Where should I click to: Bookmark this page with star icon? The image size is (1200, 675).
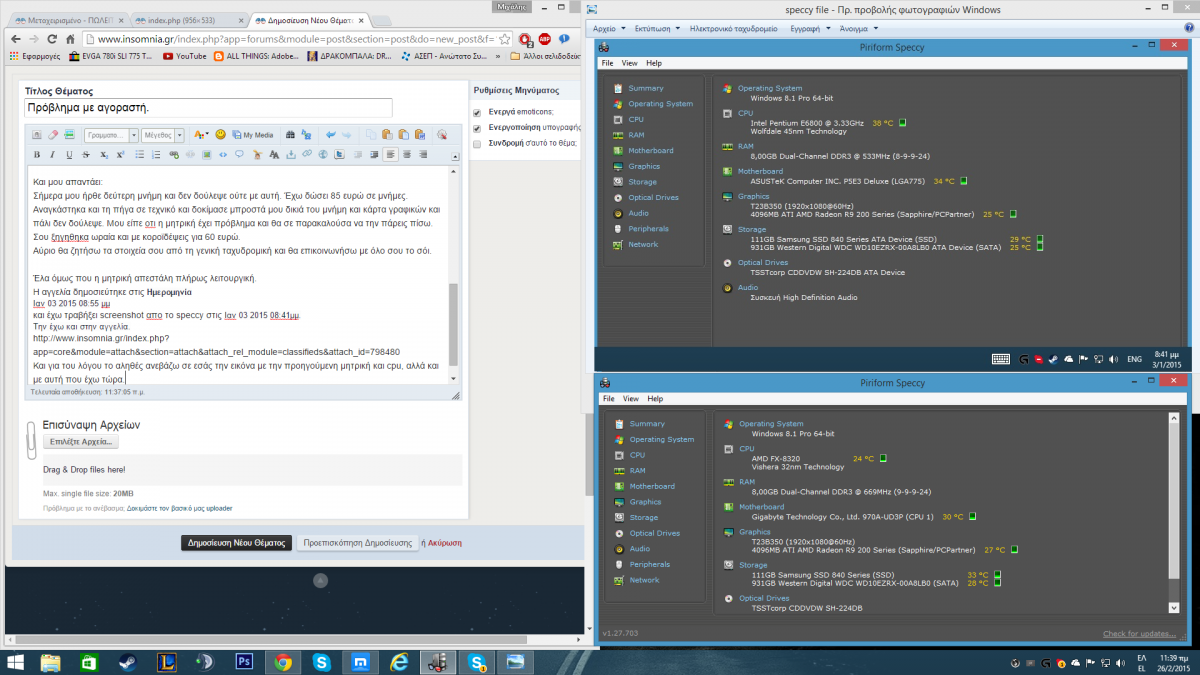click(506, 39)
